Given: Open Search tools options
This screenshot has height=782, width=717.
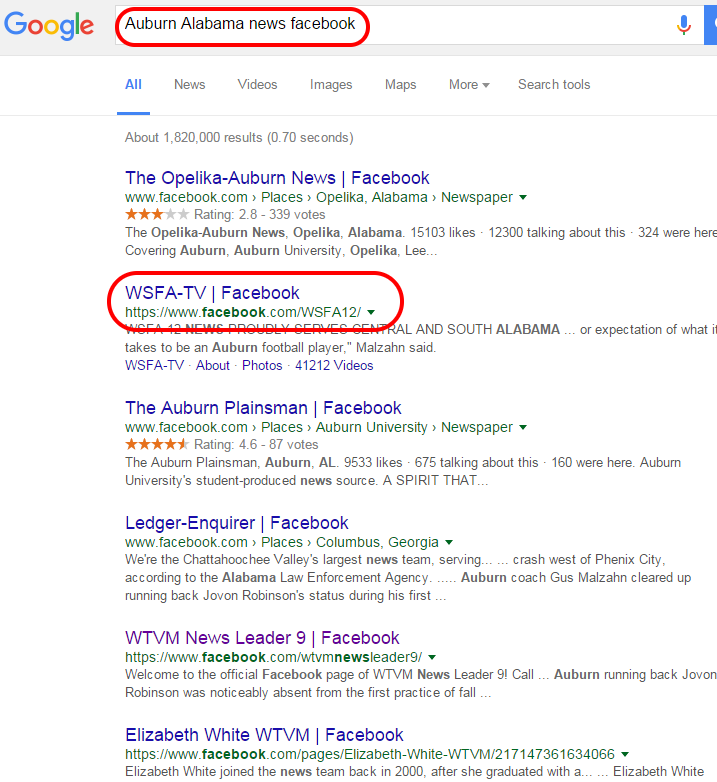Looking at the screenshot, I should click(x=554, y=84).
